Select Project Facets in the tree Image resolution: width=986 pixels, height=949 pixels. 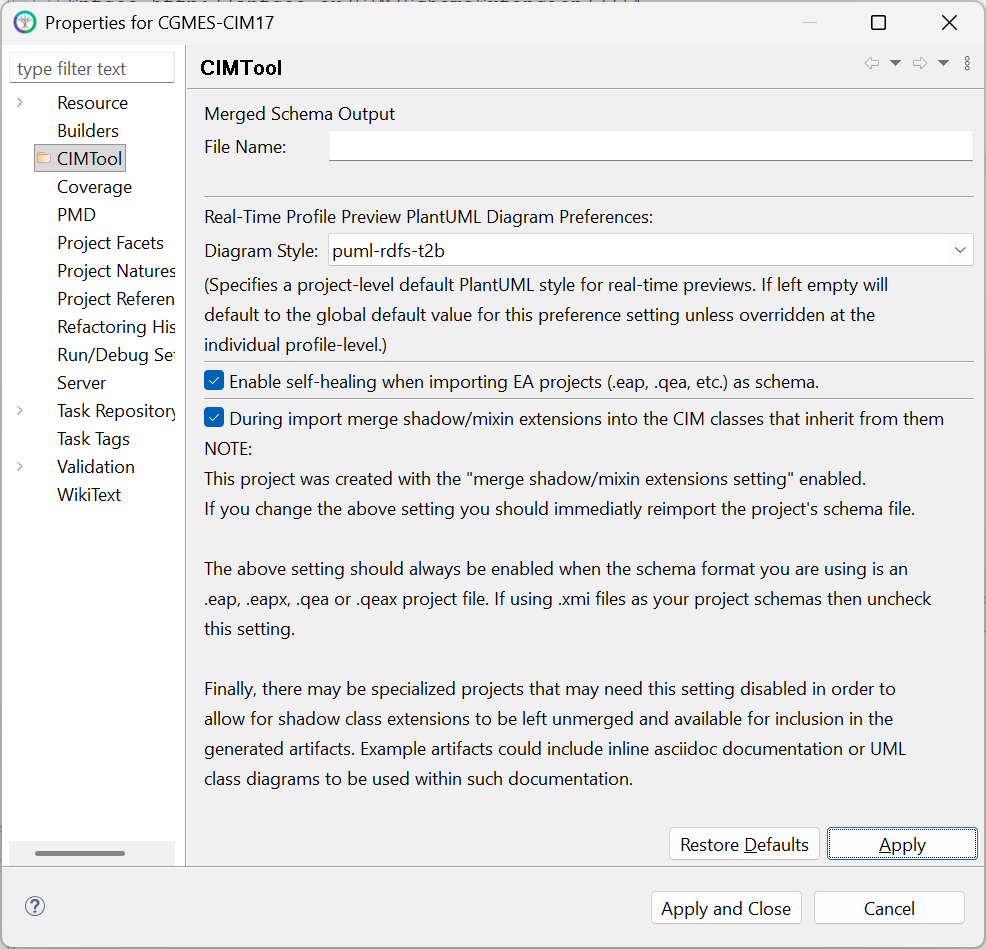coord(111,243)
